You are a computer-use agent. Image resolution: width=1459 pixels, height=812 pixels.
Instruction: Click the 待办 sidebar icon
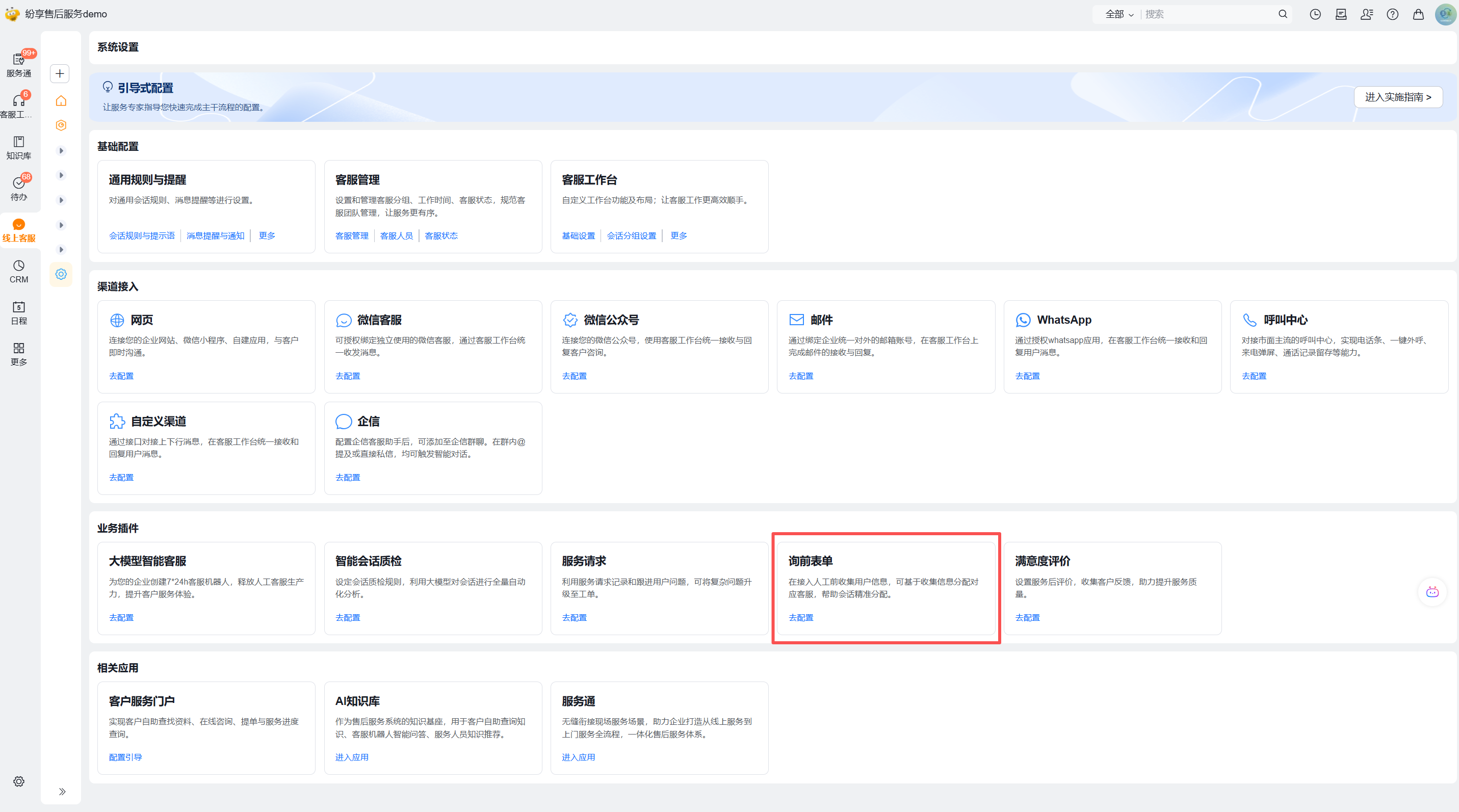pyautogui.click(x=19, y=188)
